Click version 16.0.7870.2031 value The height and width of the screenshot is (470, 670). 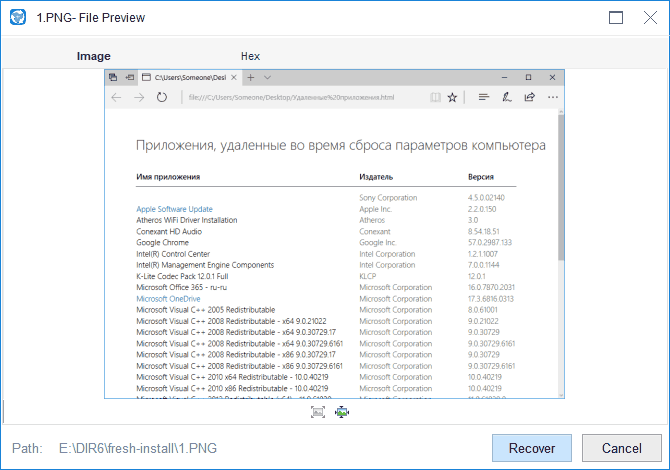point(491,287)
